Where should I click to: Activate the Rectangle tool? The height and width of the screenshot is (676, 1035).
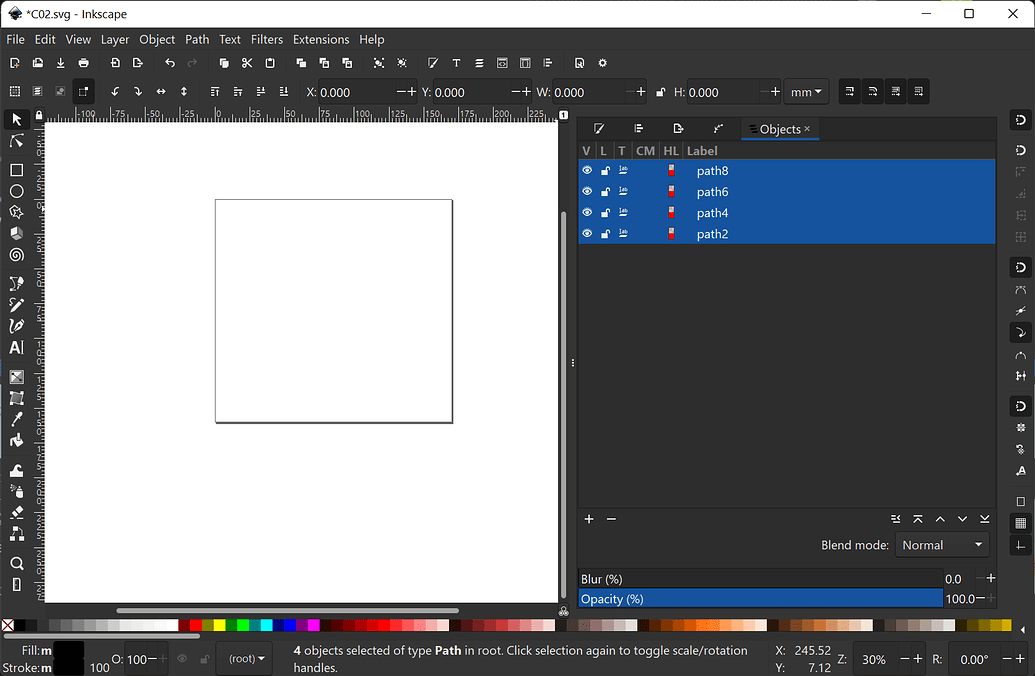pos(16,169)
